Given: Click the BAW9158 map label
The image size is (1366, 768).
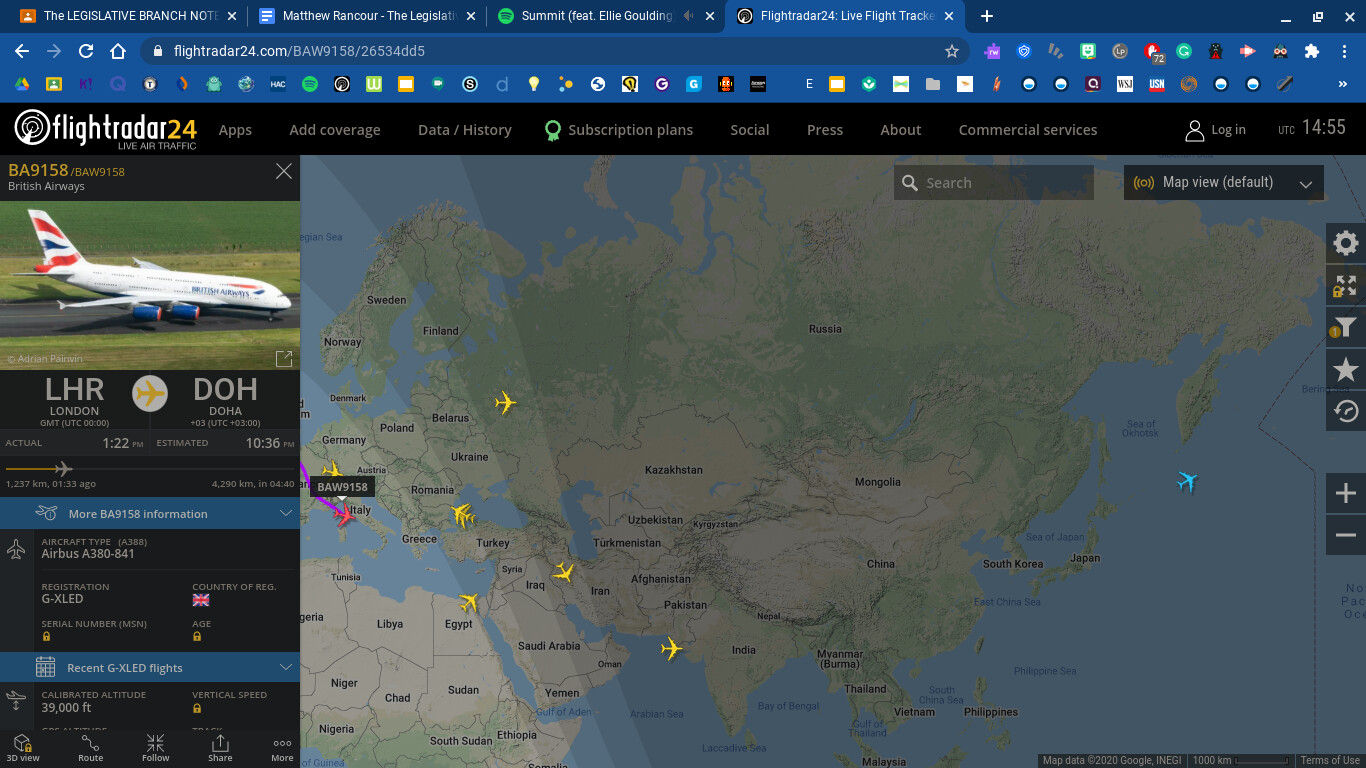Looking at the screenshot, I should (x=342, y=487).
